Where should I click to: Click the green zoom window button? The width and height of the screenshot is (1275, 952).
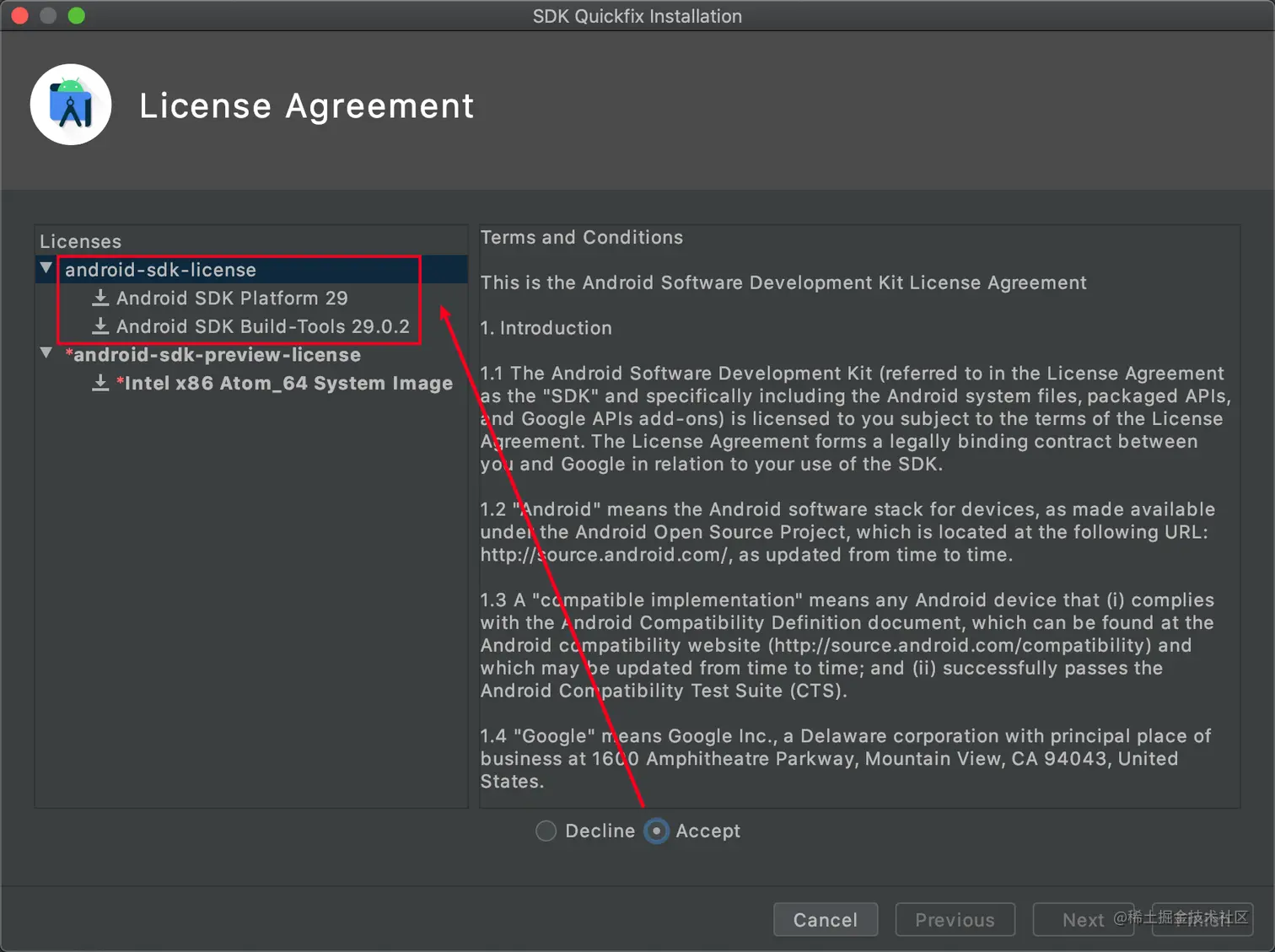76,16
